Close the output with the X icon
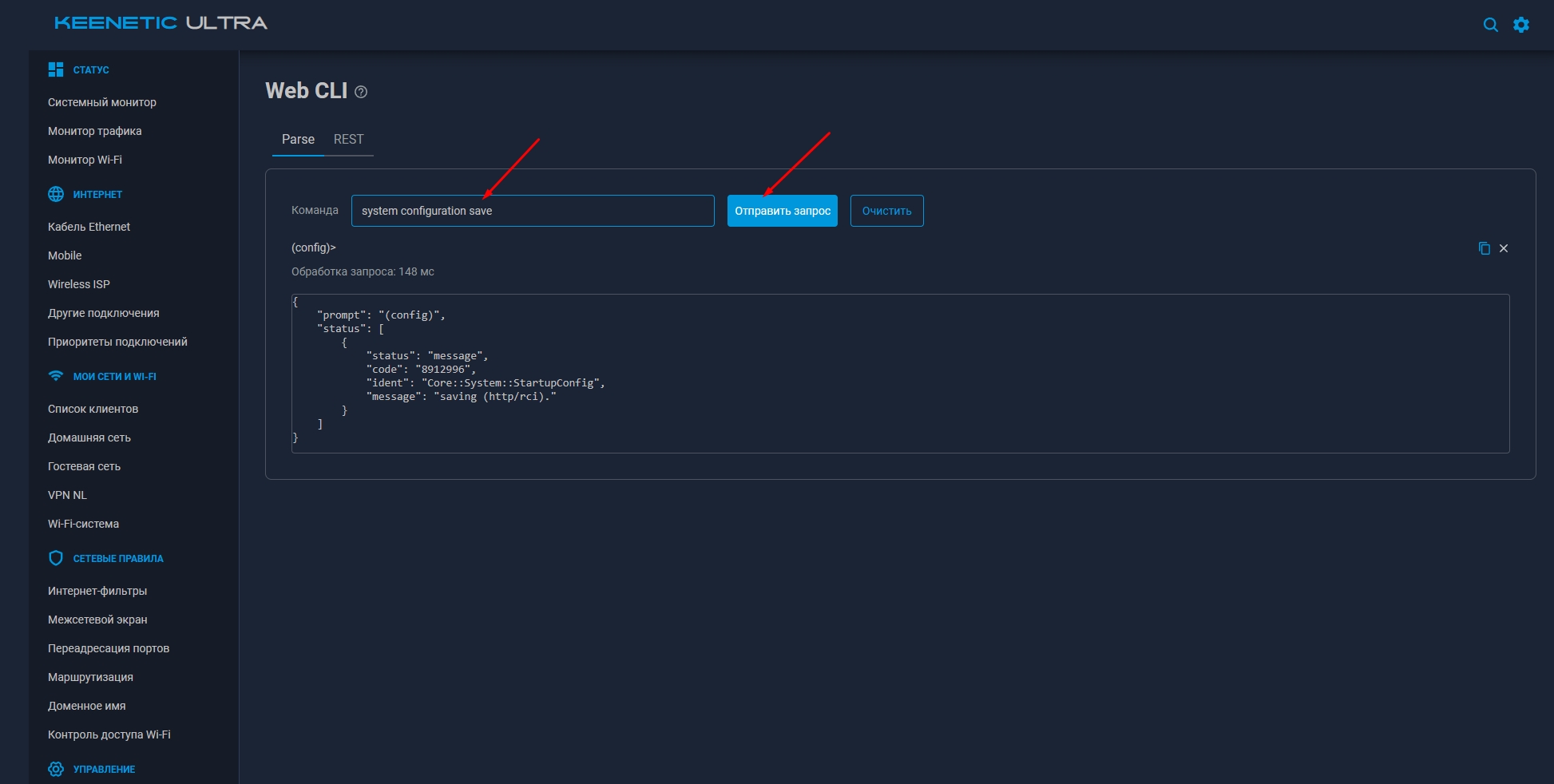Image resolution: width=1554 pixels, height=784 pixels. (1504, 248)
